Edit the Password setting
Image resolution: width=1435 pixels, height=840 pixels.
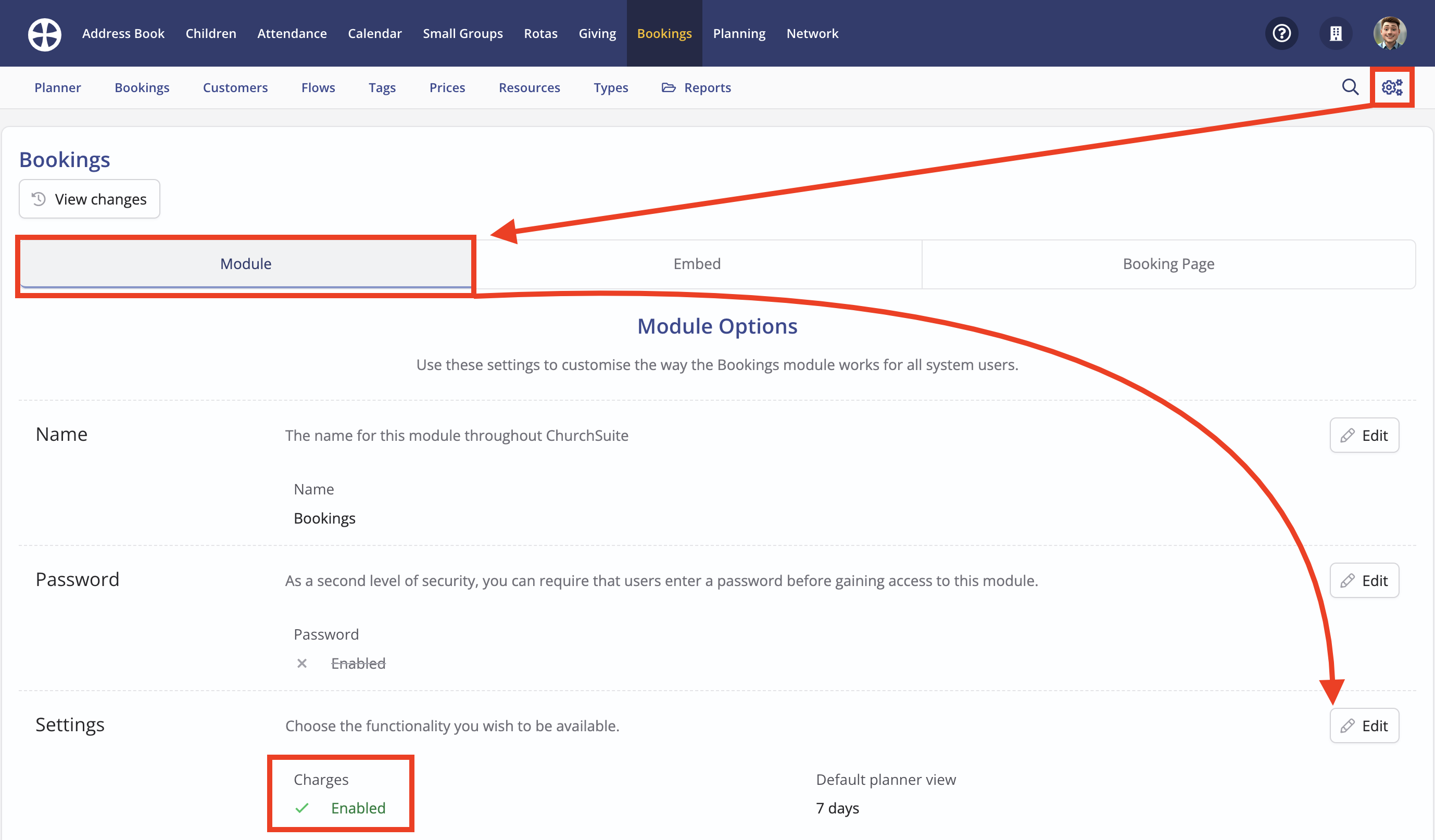(x=1364, y=580)
